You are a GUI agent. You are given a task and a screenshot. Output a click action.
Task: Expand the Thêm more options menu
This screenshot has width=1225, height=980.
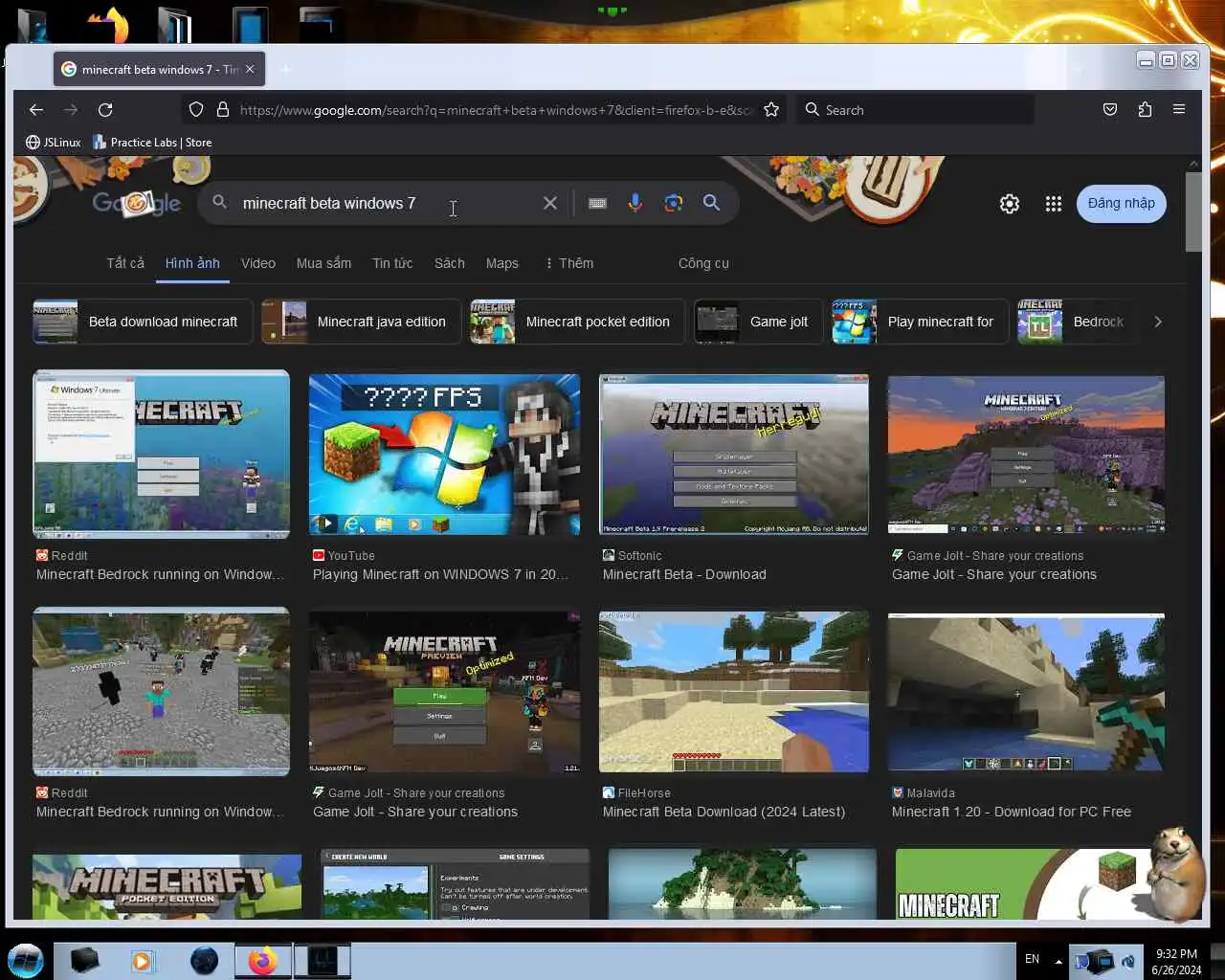pyautogui.click(x=569, y=263)
